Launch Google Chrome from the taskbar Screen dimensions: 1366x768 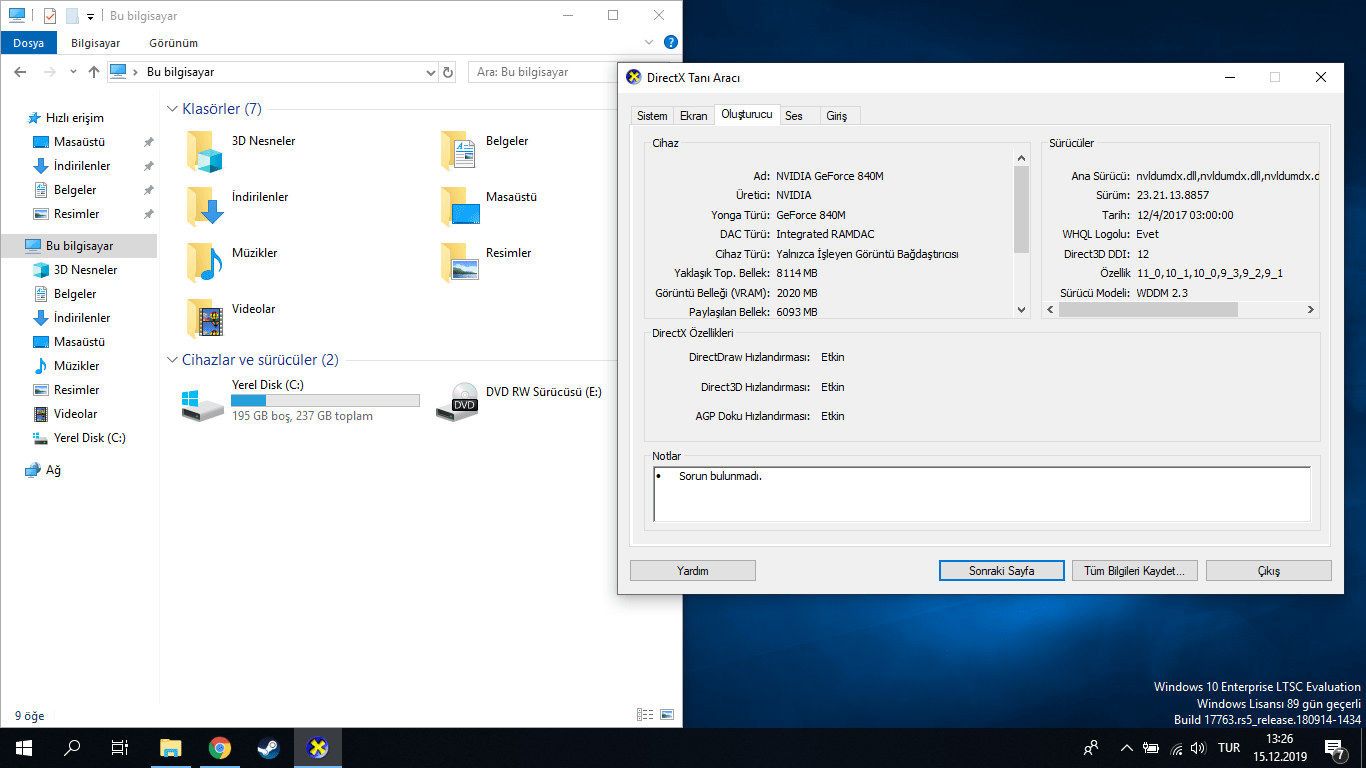pyautogui.click(x=220, y=747)
